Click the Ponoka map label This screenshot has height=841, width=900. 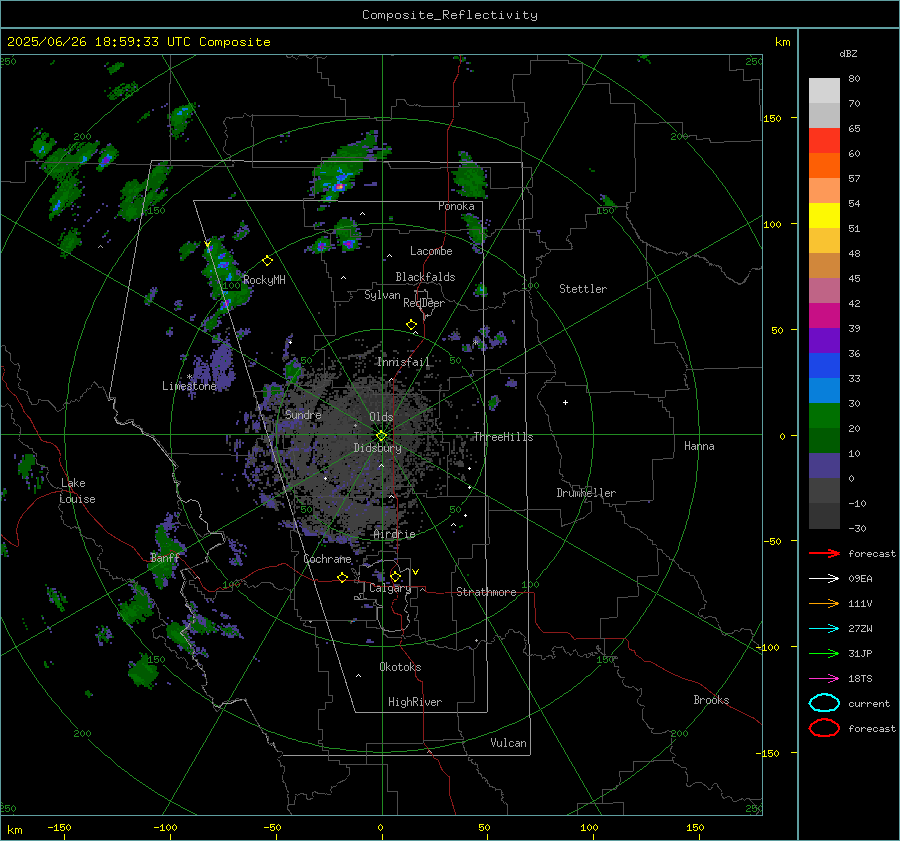tap(456, 206)
